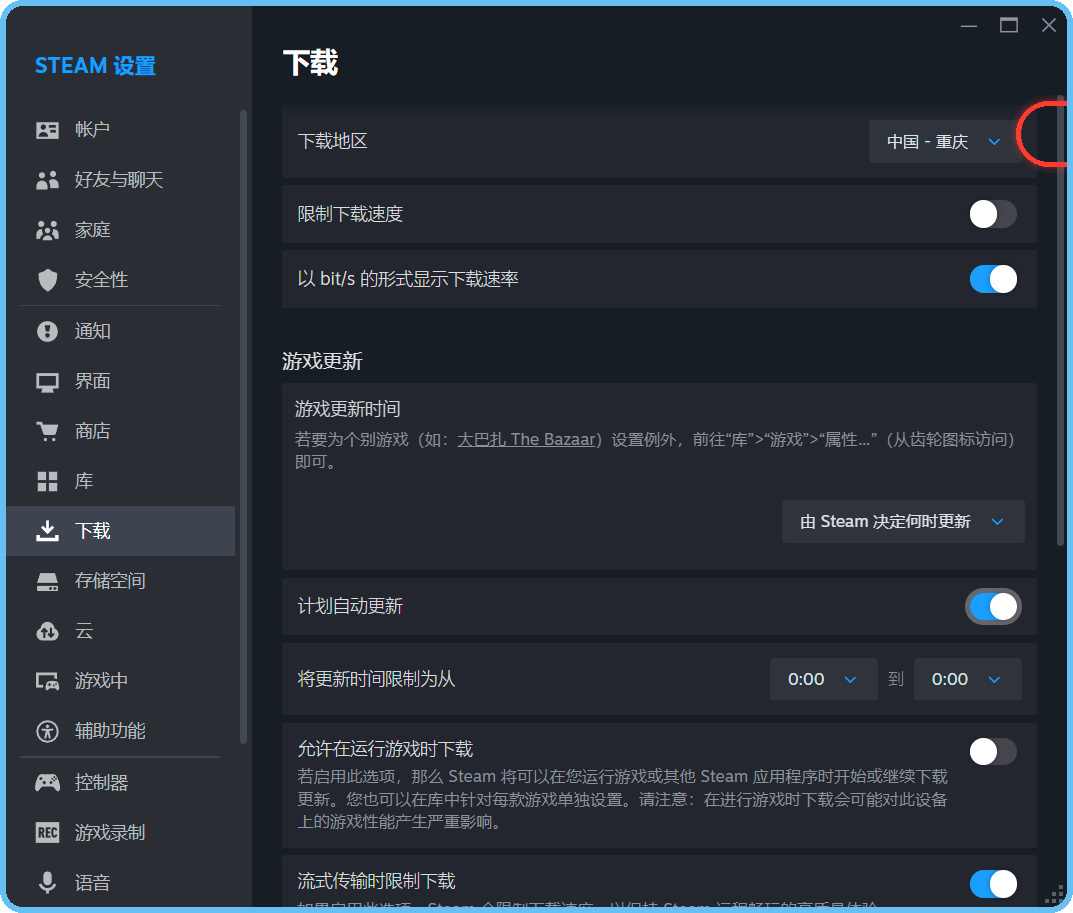Select 界面 in the sidebar
This screenshot has width=1073, height=913.
point(120,381)
